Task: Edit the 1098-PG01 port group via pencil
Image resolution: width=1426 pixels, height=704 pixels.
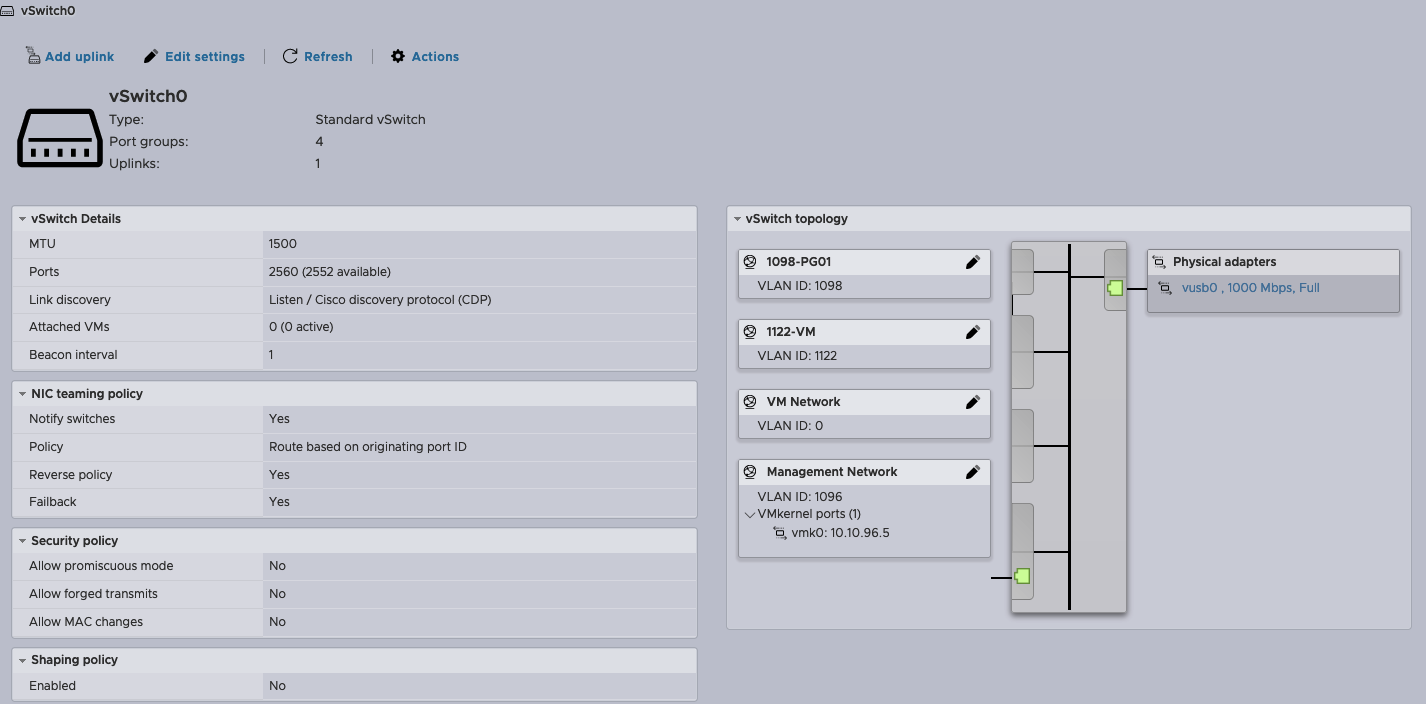Action: 973,261
